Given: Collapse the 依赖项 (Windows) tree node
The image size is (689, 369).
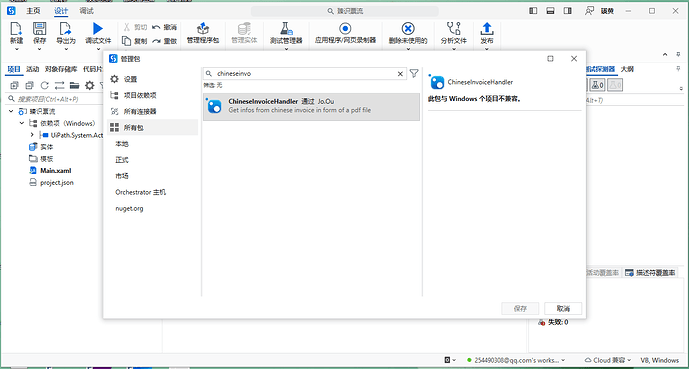Looking at the screenshot, I should point(22,123).
